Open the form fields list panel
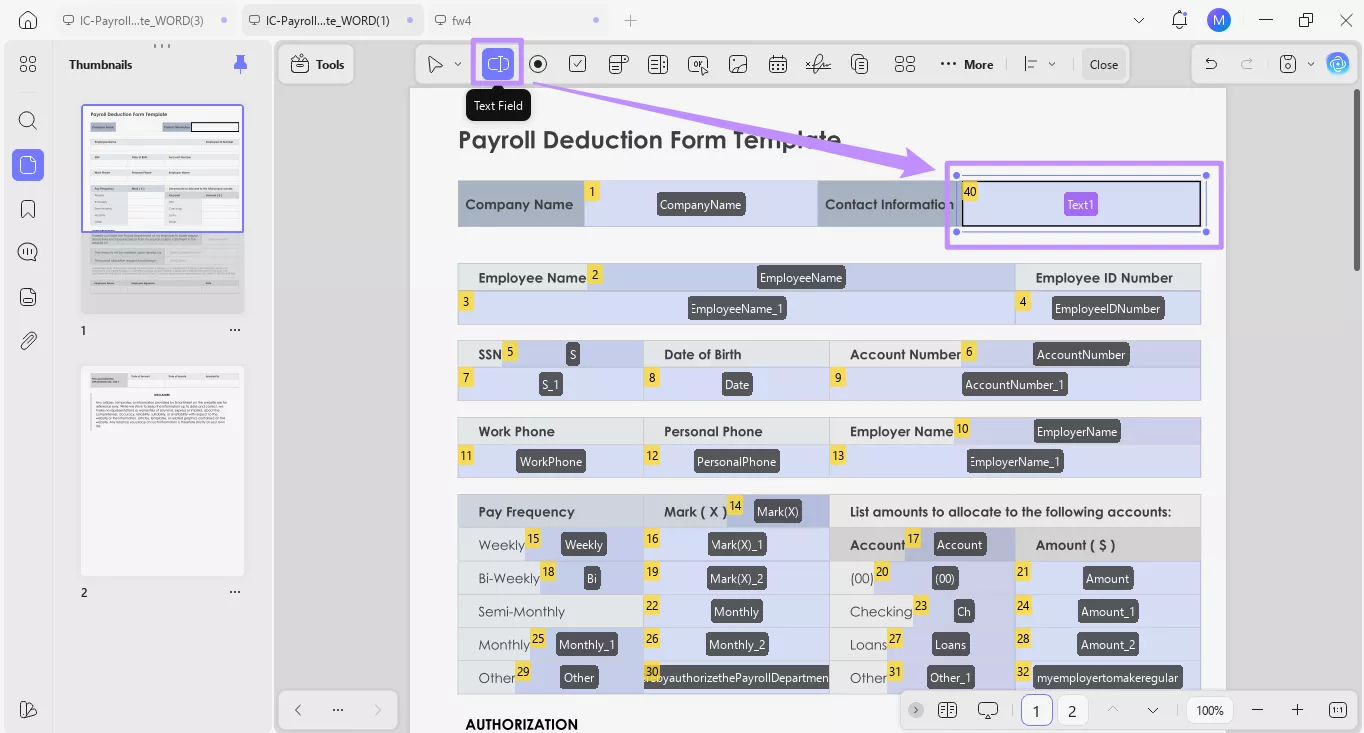1364x733 pixels. pyautogui.click(x=28, y=297)
